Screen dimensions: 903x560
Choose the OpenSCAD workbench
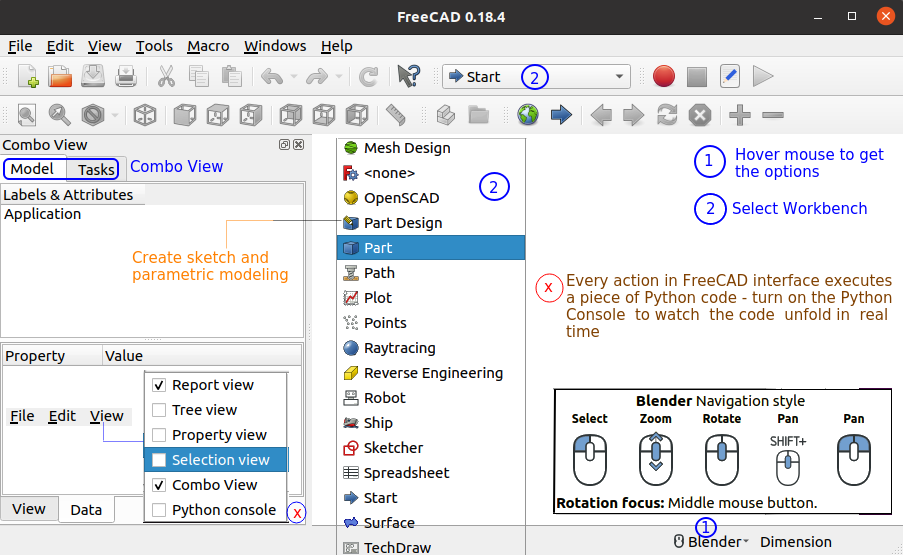click(x=431, y=198)
